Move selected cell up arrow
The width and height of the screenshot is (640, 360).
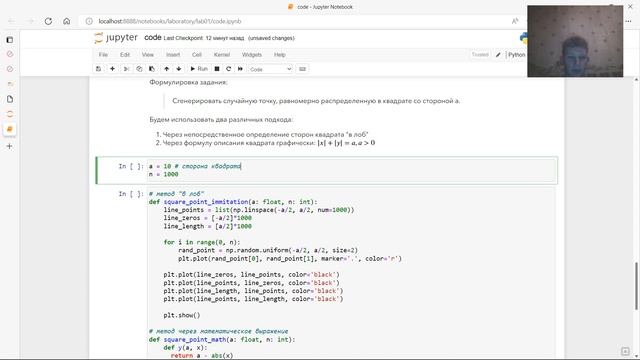point(166,69)
